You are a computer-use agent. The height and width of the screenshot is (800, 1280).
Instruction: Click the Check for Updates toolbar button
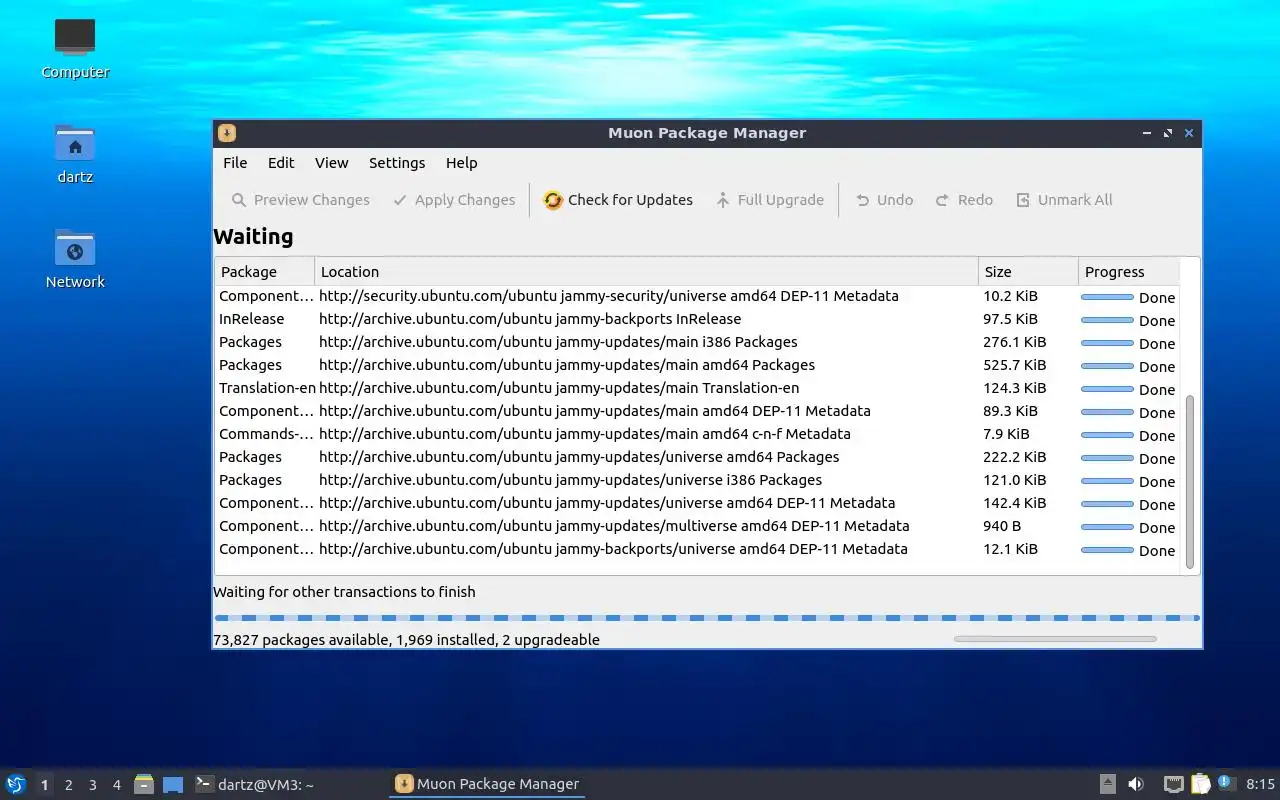click(x=618, y=200)
